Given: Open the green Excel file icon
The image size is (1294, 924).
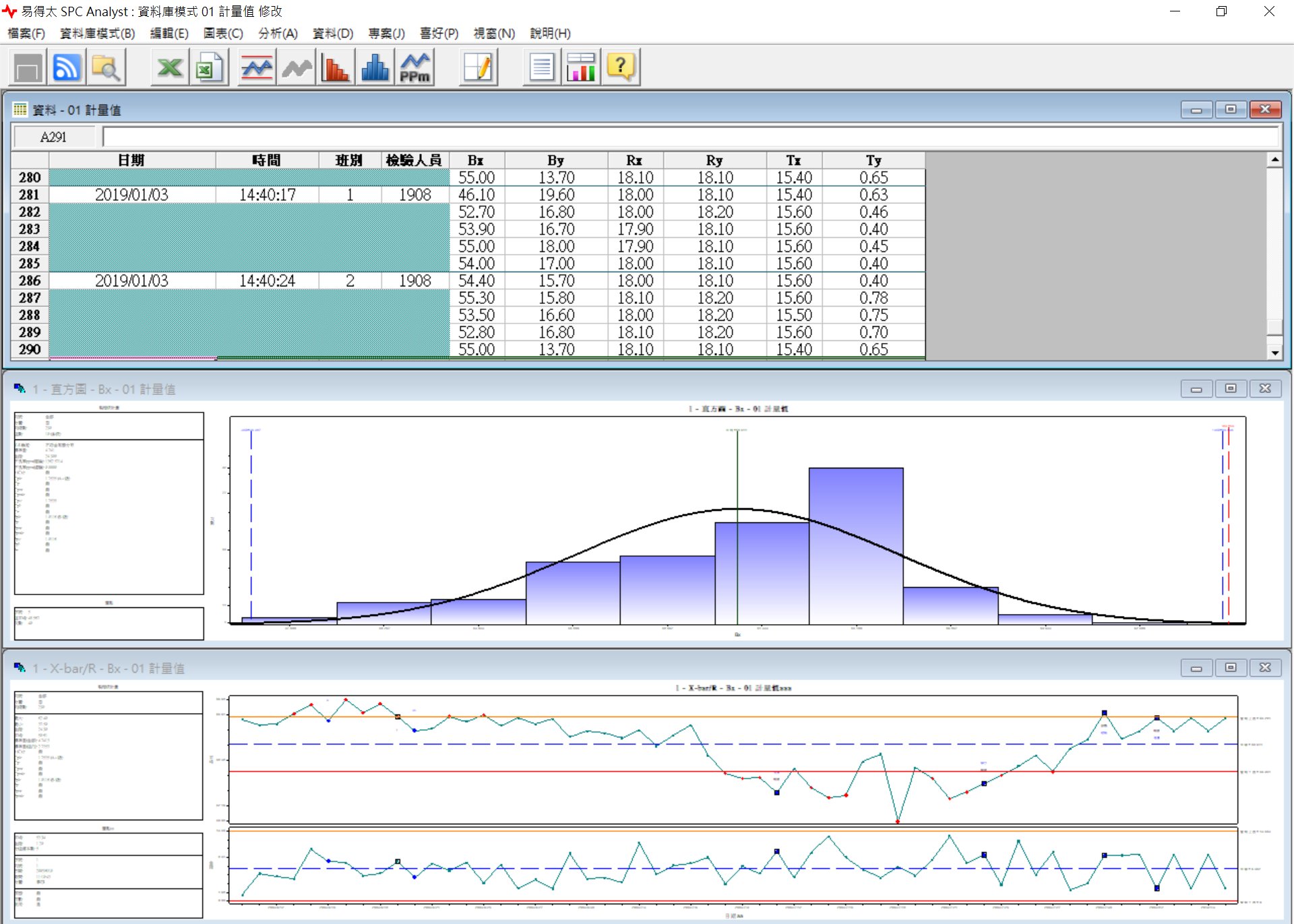Looking at the screenshot, I should point(208,67).
